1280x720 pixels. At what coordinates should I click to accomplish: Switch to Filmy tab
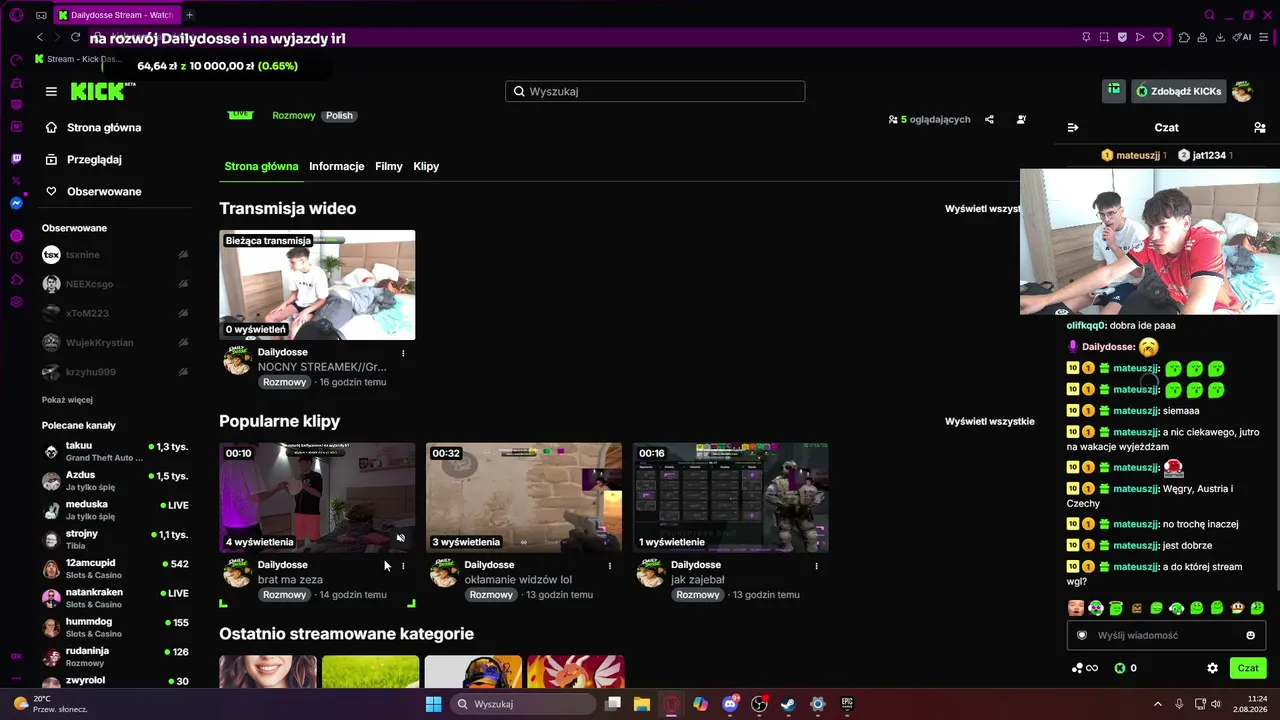tap(389, 166)
